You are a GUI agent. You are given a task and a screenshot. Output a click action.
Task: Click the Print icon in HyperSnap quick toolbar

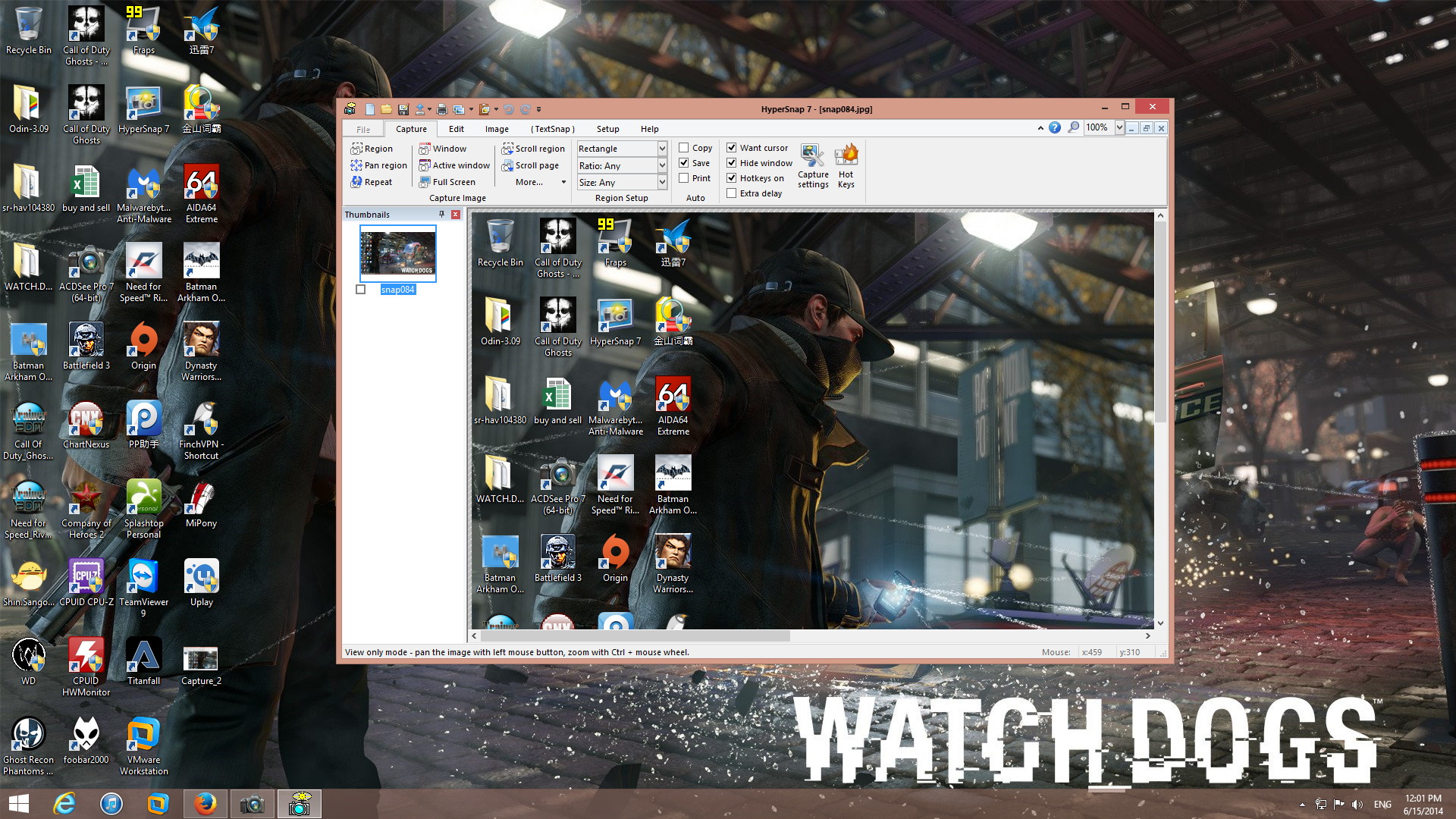pyautogui.click(x=442, y=109)
